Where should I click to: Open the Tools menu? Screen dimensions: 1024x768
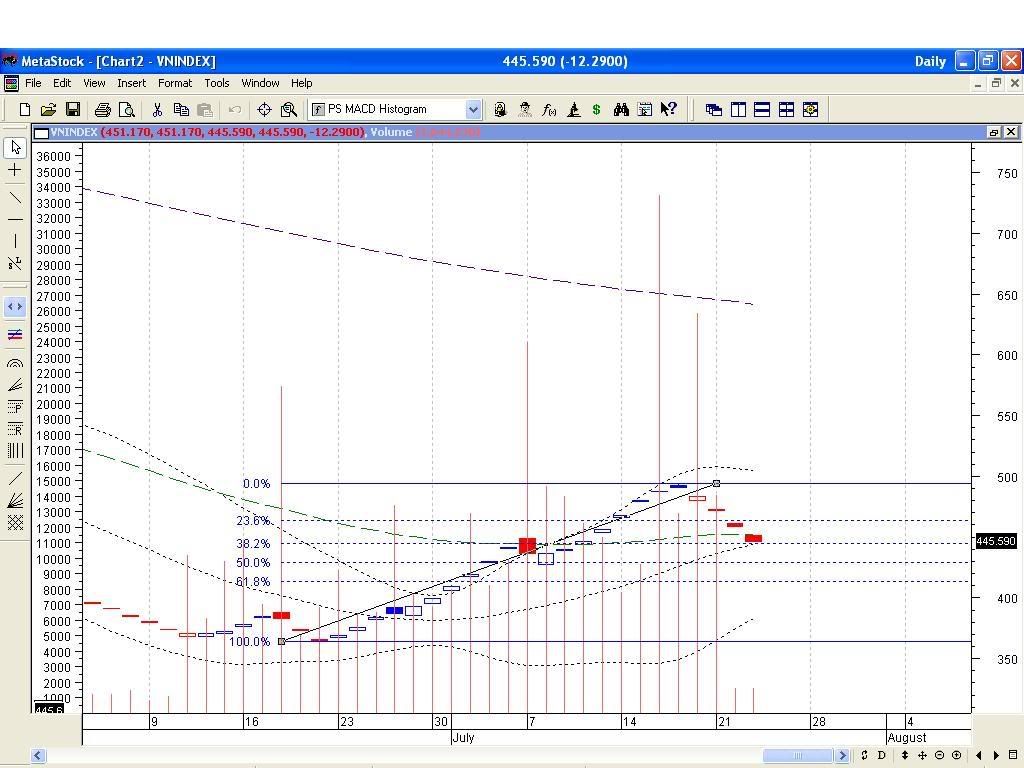coord(216,83)
